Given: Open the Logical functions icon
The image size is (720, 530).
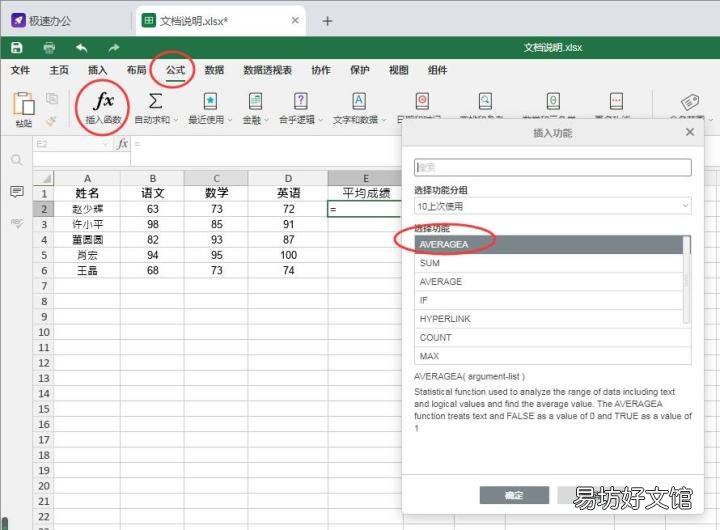Looking at the screenshot, I should click(x=300, y=101).
